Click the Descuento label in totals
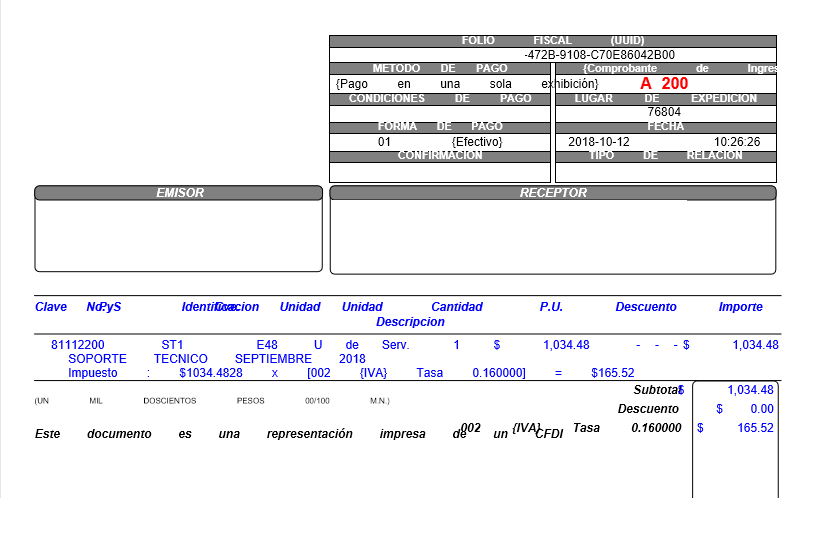 648,409
